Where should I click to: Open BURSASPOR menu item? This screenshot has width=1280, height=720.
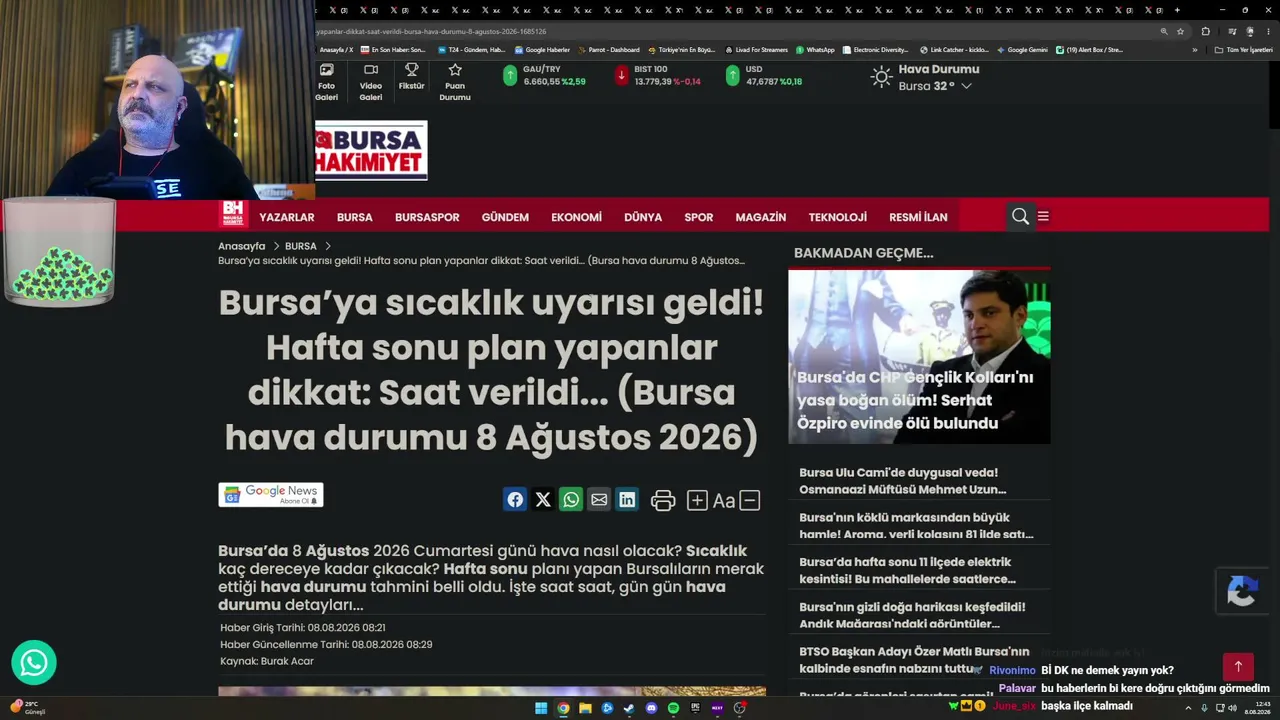point(427,217)
